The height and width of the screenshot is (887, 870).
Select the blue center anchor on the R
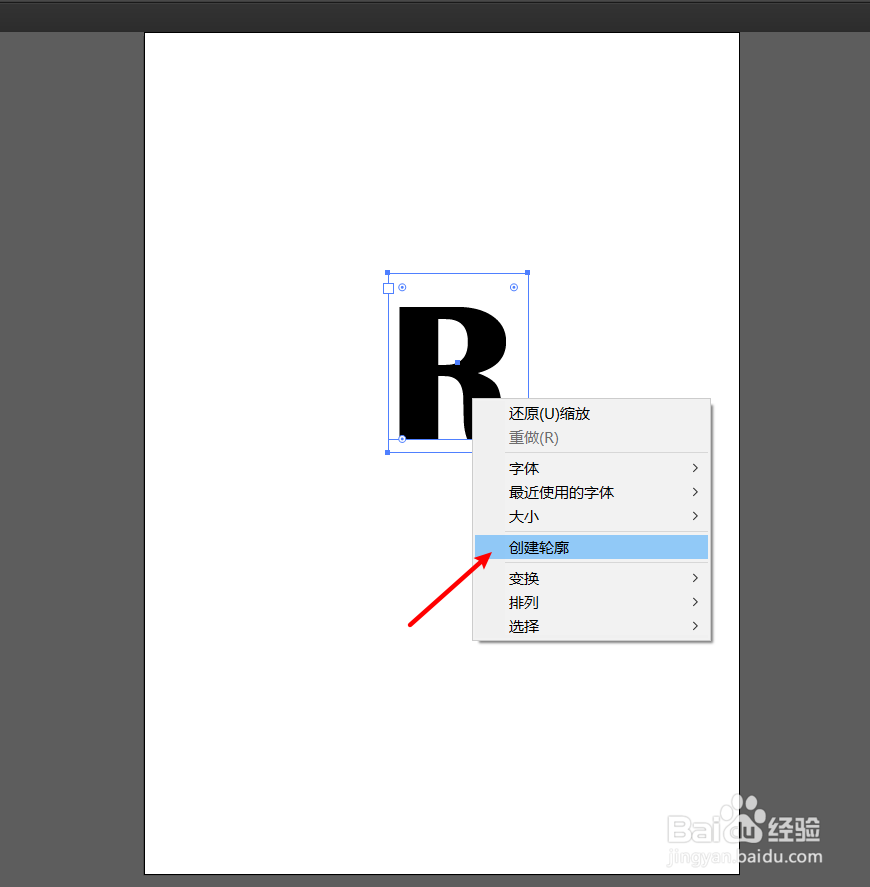click(x=457, y=363)
